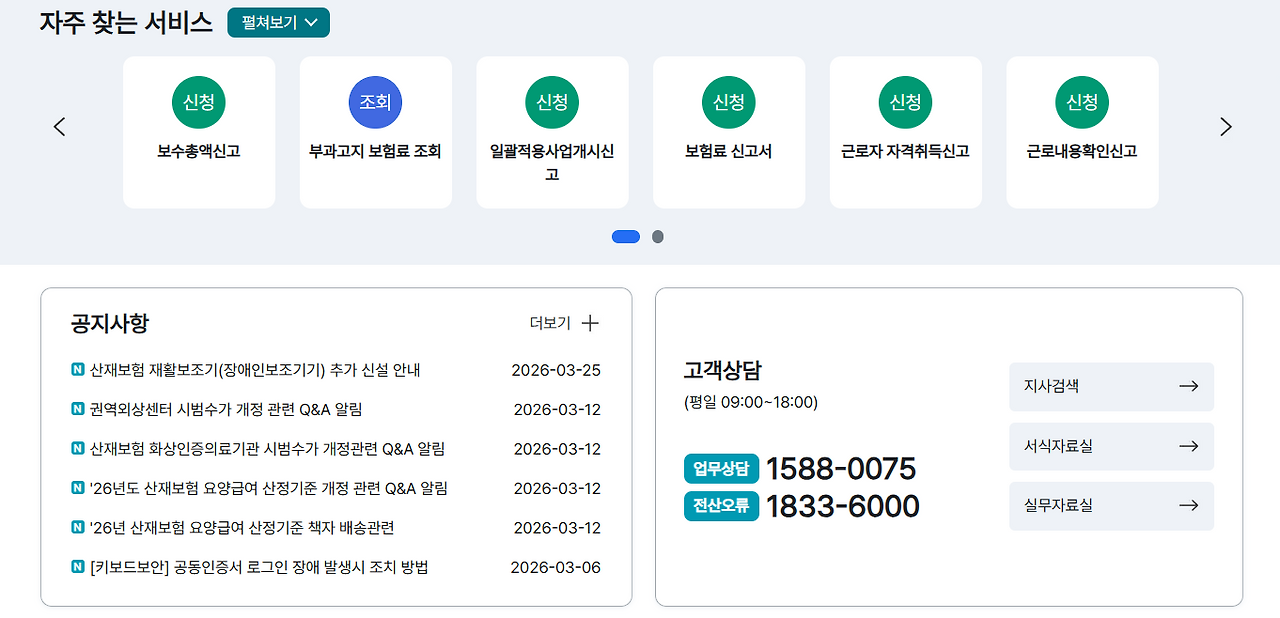Select the active first carousel page indicator

click(x=626, y=237)
